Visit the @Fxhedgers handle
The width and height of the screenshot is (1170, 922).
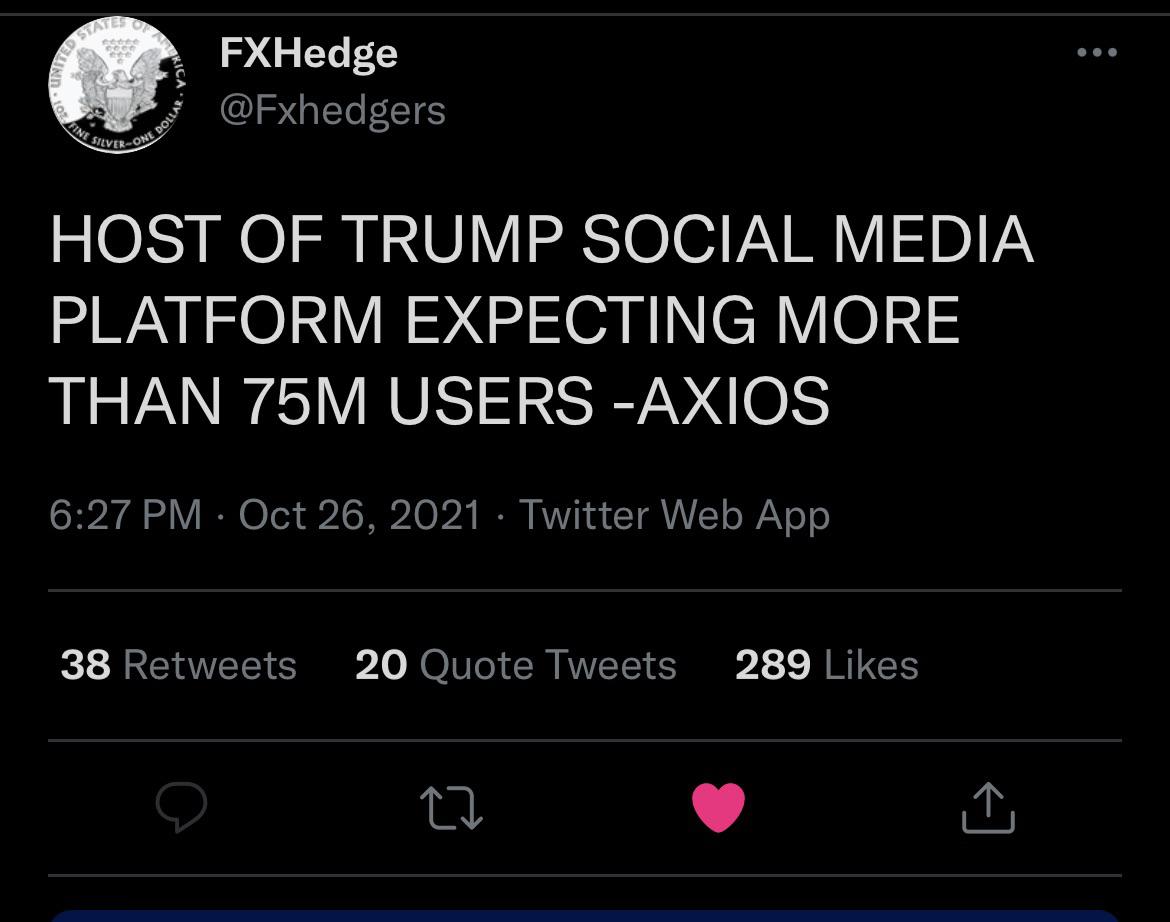pyautogui.click(x=333, y=111)
